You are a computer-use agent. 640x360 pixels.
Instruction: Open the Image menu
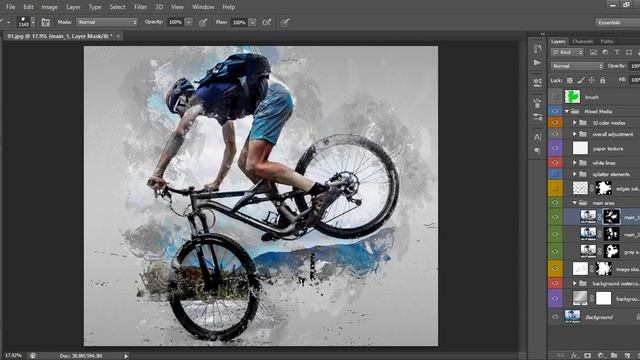(x=49, y=7)
